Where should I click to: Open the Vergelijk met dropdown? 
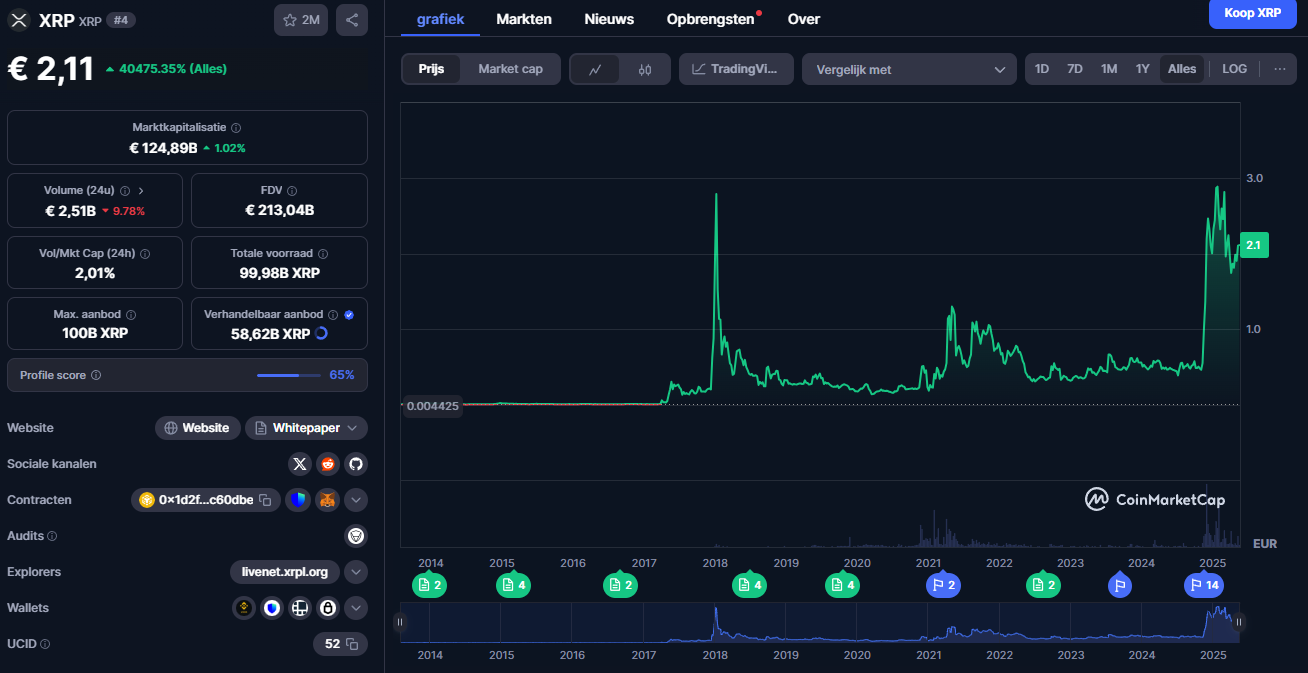coord(909,69)
